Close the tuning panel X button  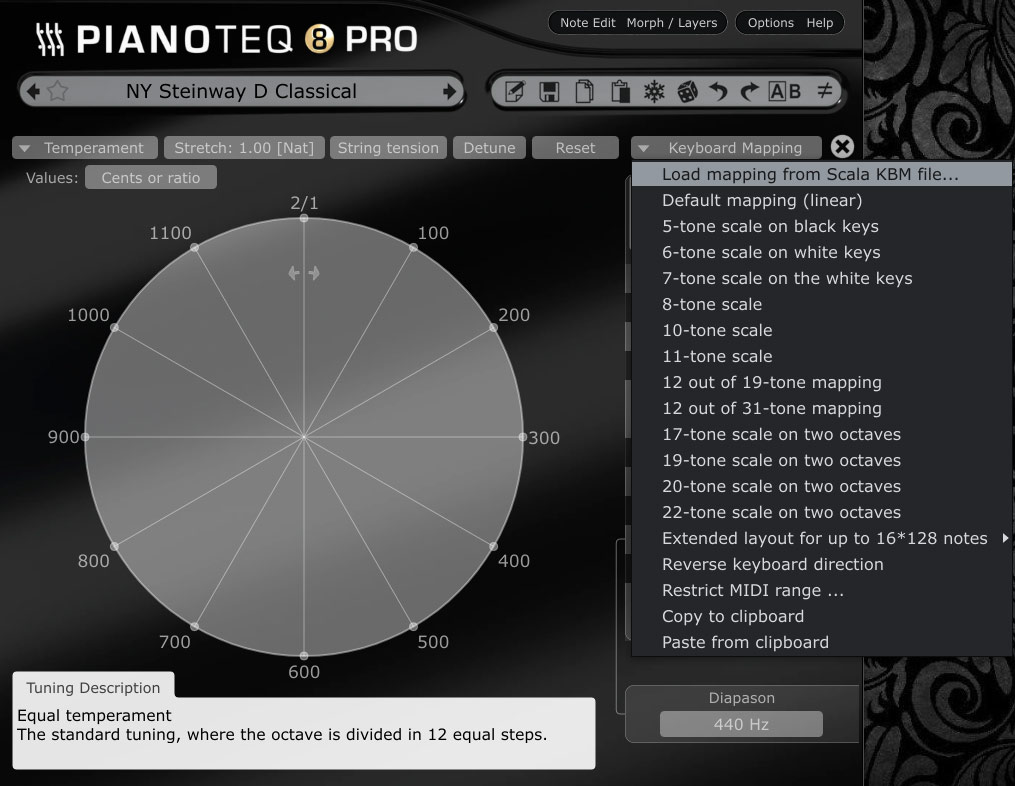(842, 147)
